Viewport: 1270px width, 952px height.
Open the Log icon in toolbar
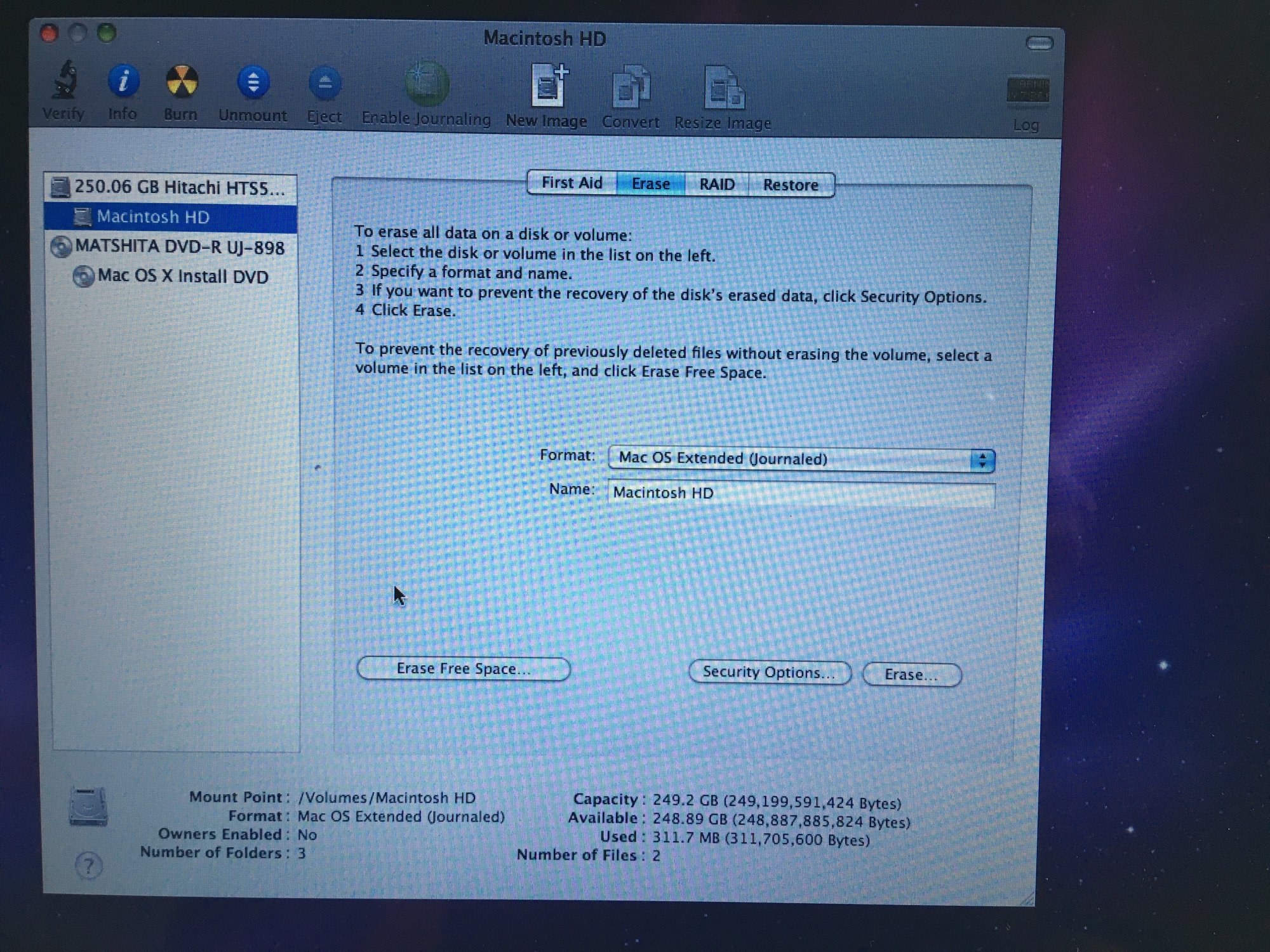[1027, 92]
